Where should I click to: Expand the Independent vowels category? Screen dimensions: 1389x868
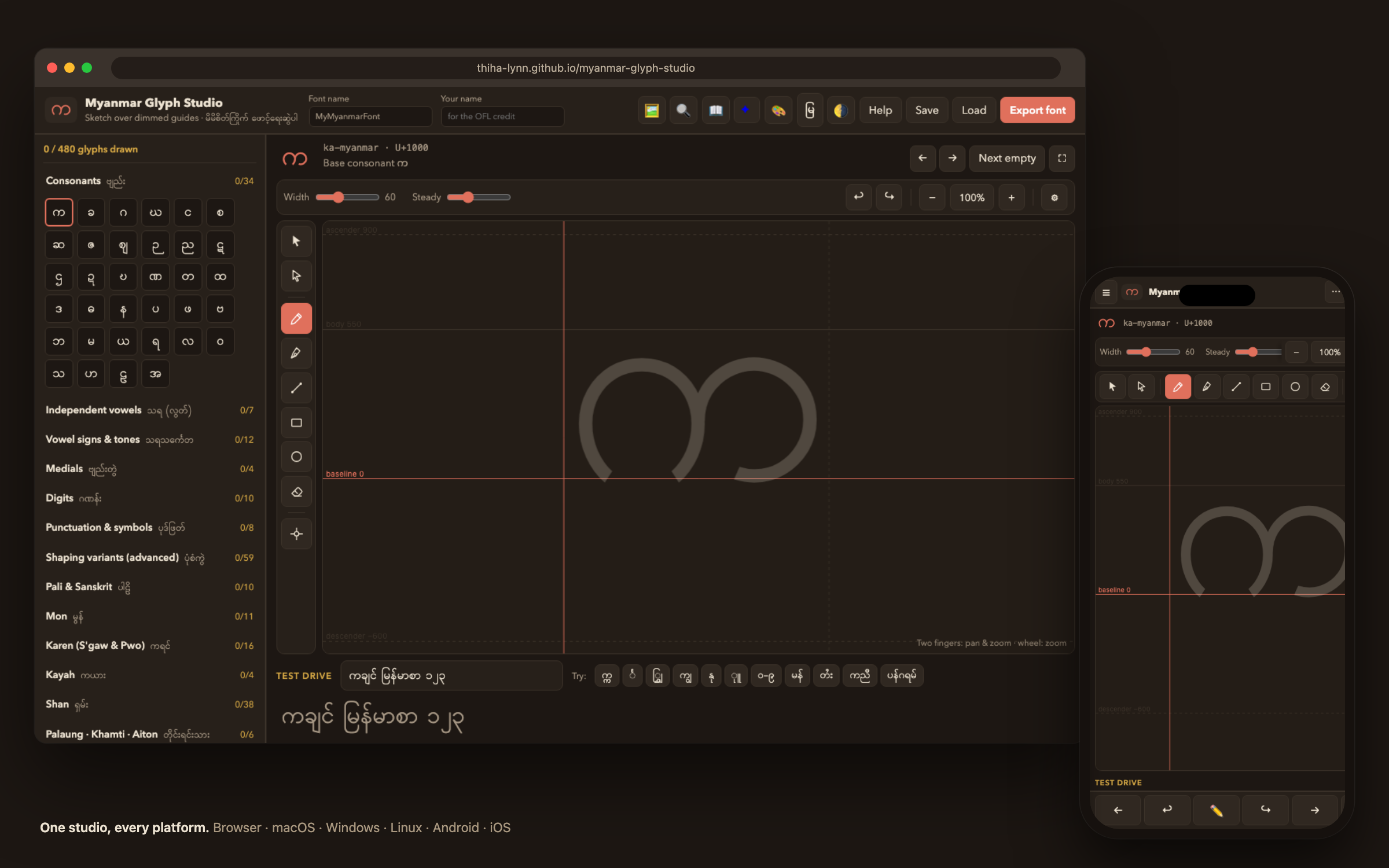[149, 410]
